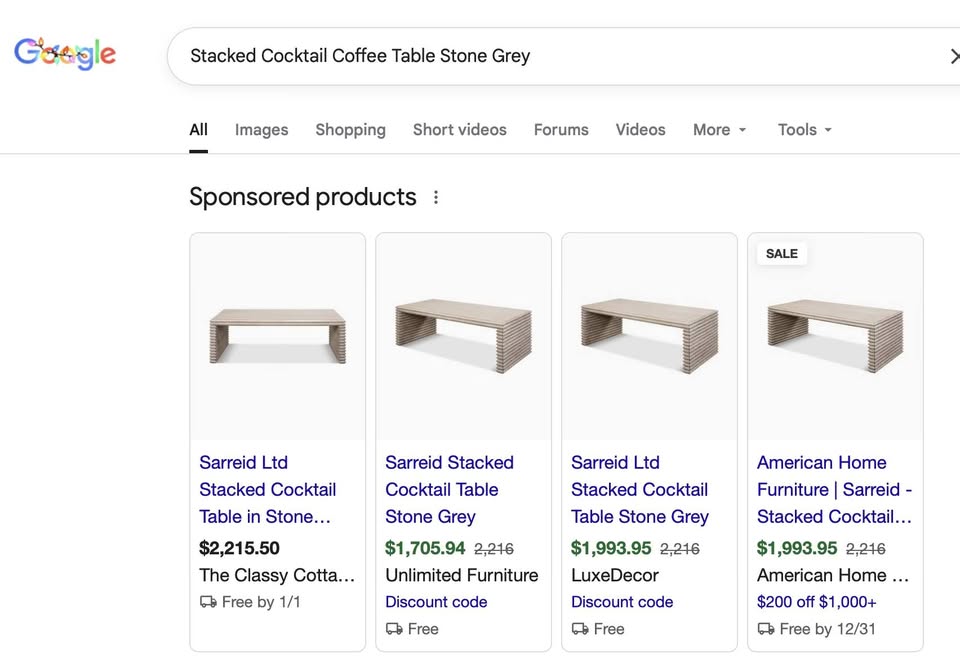
Task: Switch to the Shopping tab
Action: [350, 130]
